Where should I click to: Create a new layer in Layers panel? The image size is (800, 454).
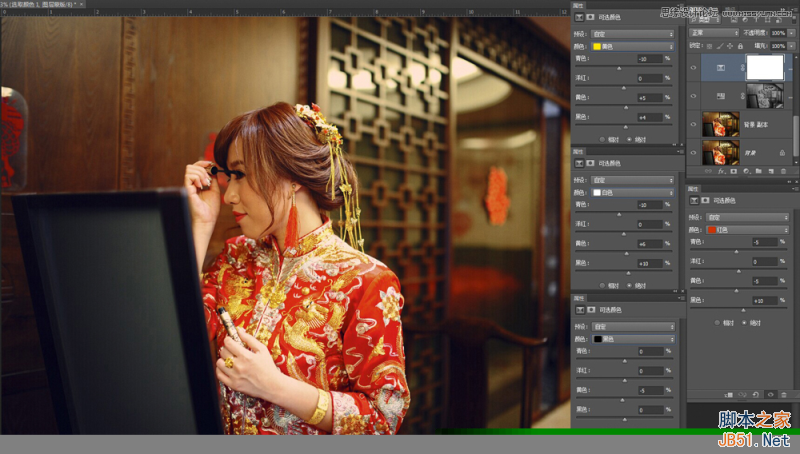coord(771,171)
